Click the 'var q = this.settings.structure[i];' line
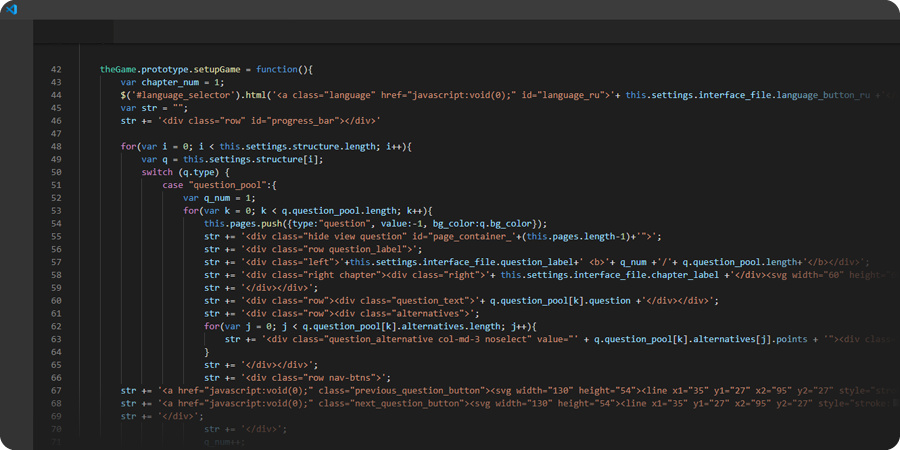 (232, 160)
